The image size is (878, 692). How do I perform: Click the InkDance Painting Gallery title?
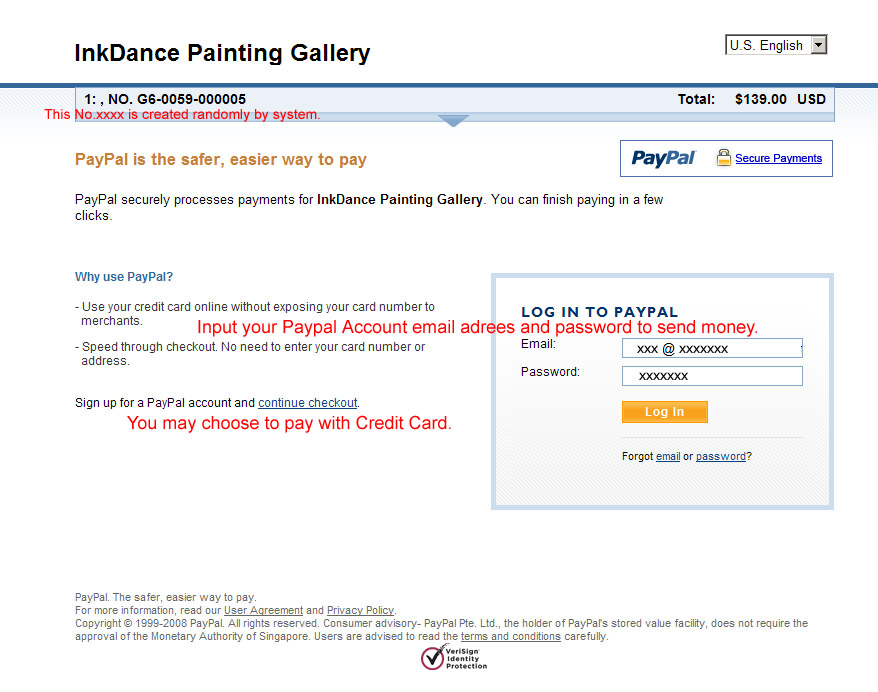coord(222,53)
